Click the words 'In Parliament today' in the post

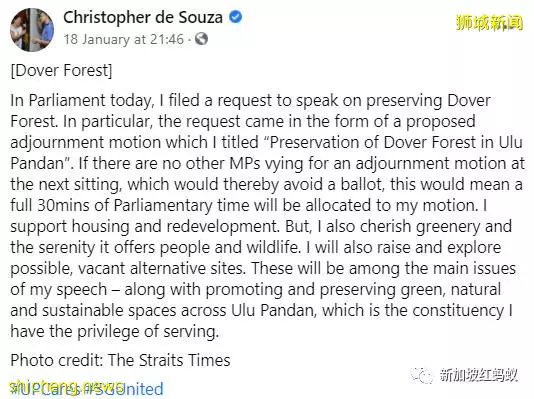pyautogui.click(x=81, y=100)
